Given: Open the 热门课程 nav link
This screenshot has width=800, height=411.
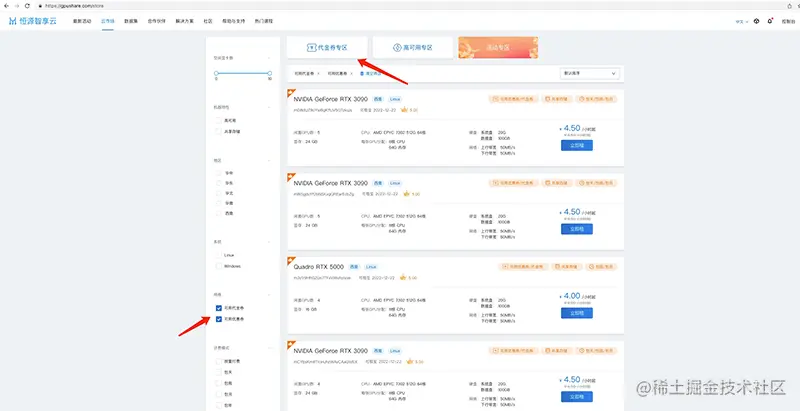Looking at the screenshot, I should pos(264,21).
